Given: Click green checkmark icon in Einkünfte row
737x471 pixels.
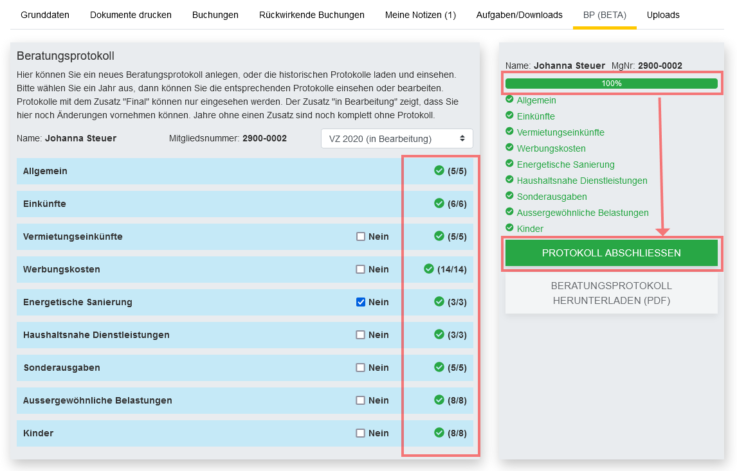Looking at the screenshot, I should pos(439,203).
